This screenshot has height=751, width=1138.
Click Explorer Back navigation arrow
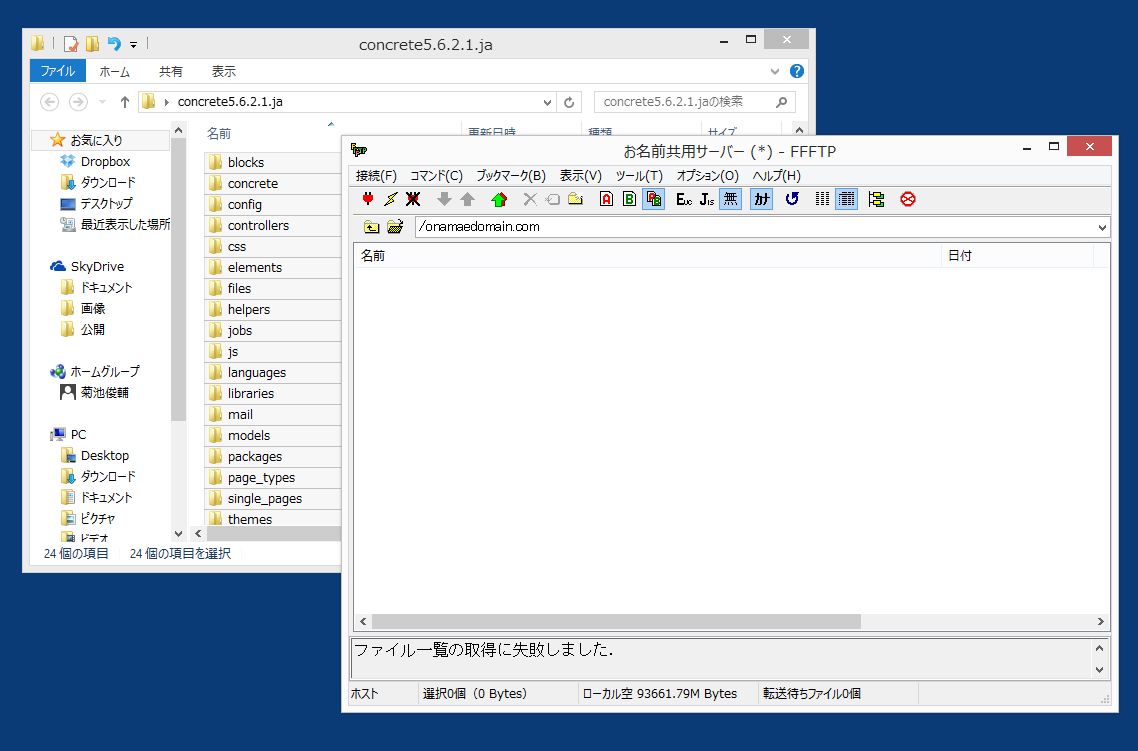click(49, 102)
